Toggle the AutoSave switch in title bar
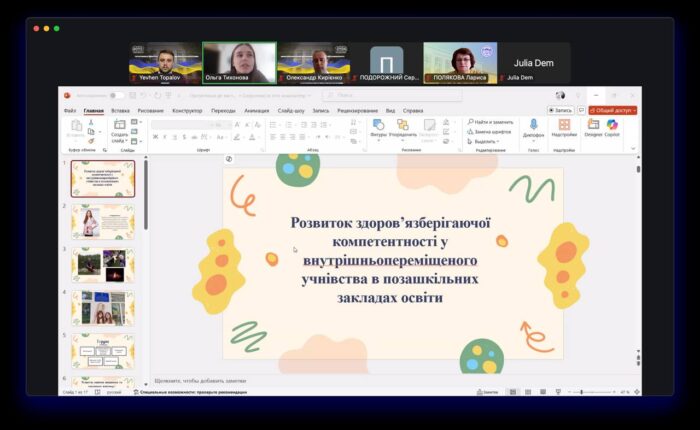This screenshot has width=700, height=430. click(x=116, y=95)
